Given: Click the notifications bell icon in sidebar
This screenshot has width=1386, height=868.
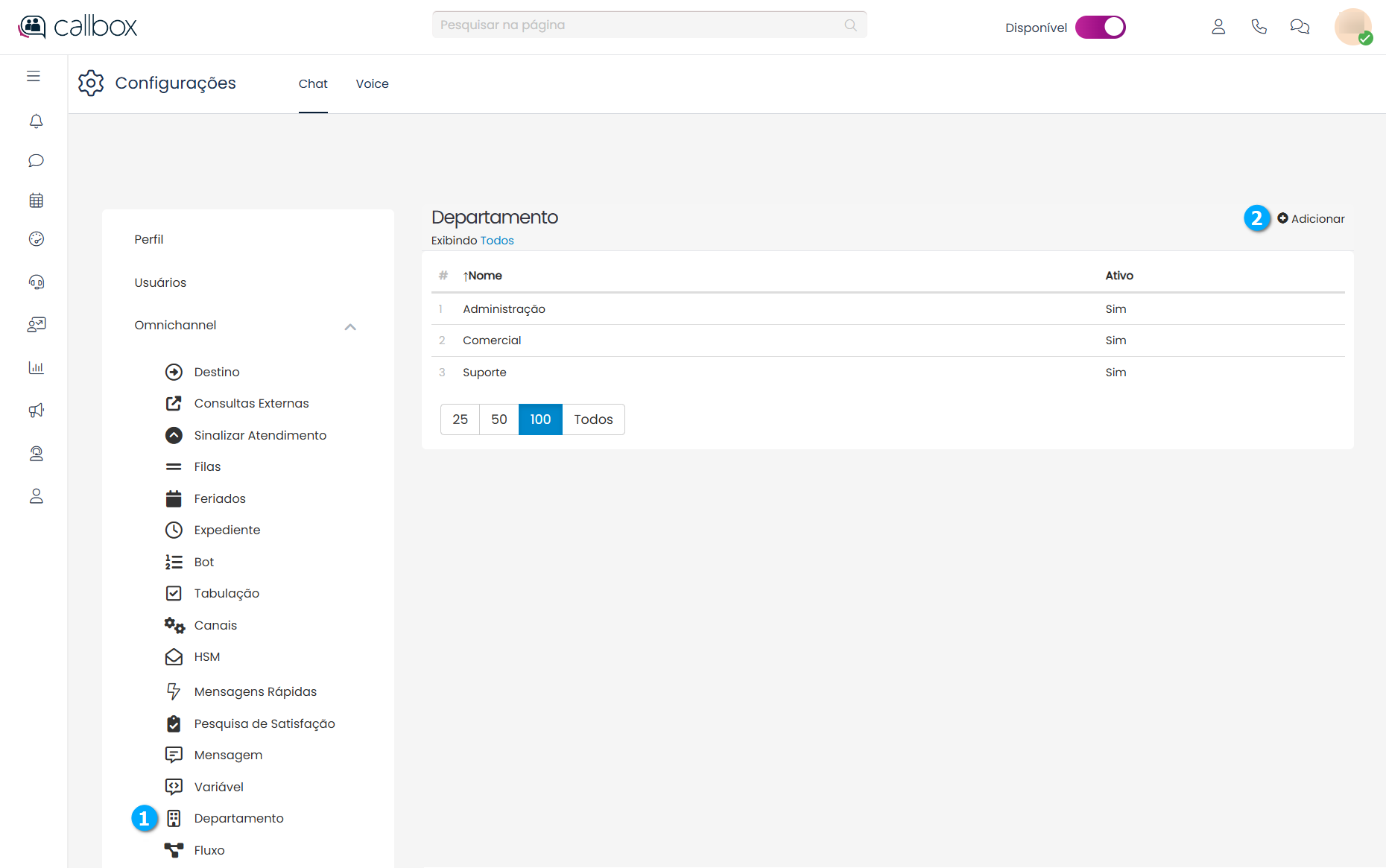Looking at the screenshot, I should 36,121.
